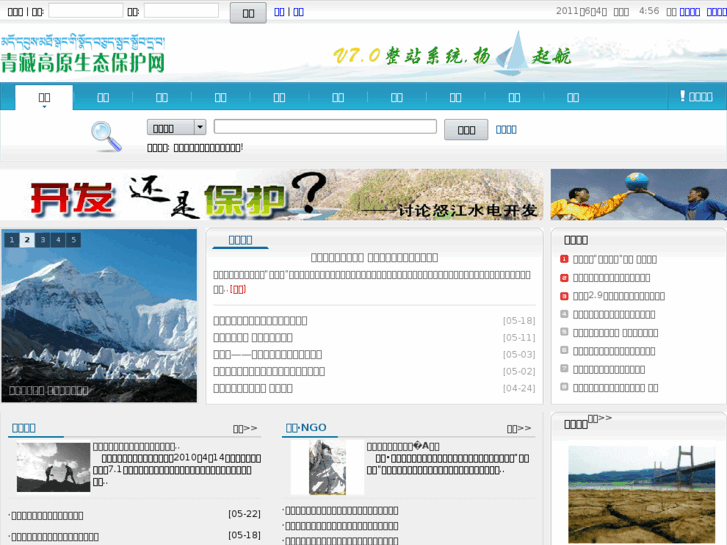Open news item dated 05-11
The height and width of the screenshot is (545, 727).
click(x=253, y=337)
